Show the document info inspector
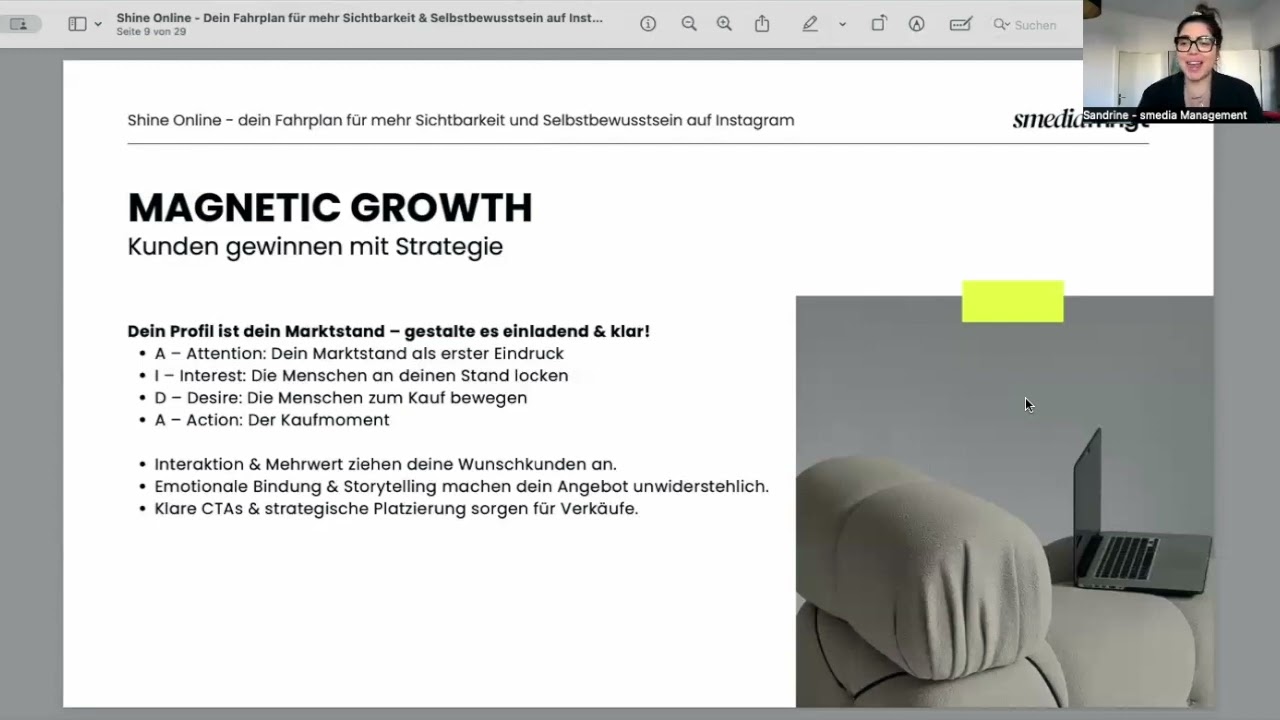This screenshot has width=1280, height=720. tap(648, 24)
